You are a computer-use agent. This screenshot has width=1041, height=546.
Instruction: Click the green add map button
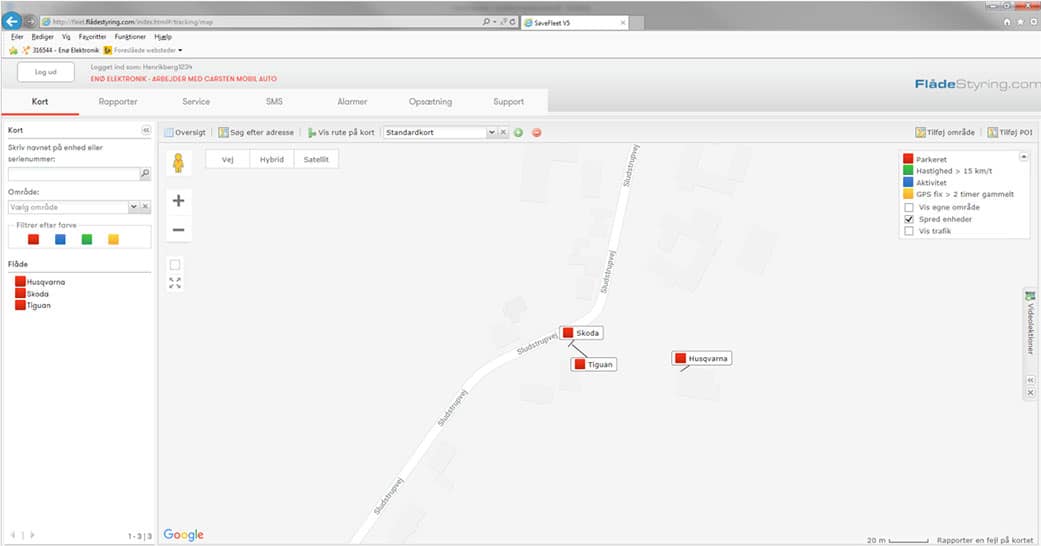519,132
